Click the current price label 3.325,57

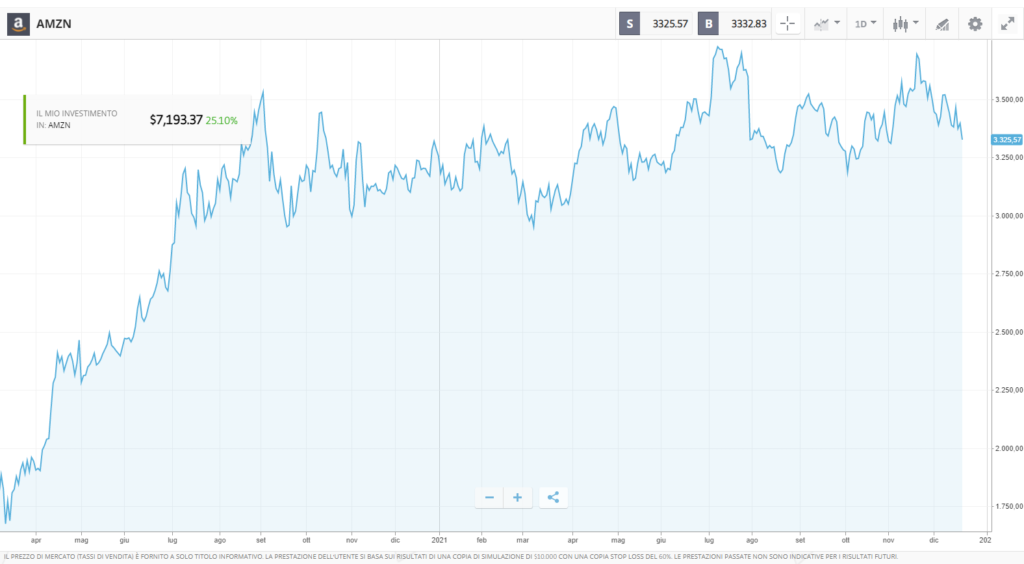click(1007, 140)
